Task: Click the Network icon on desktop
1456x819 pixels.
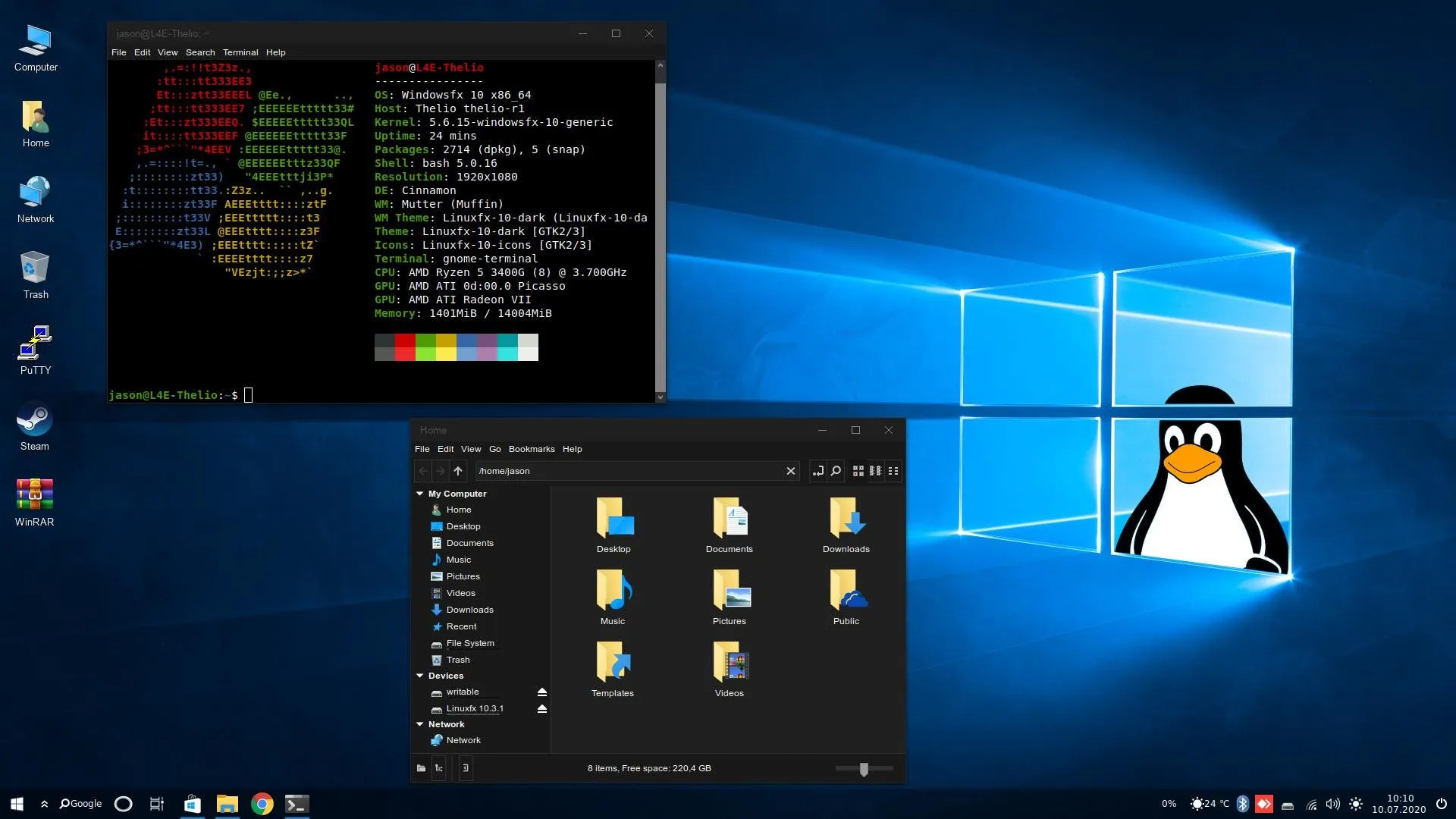Action: click(x=35, y=193)
